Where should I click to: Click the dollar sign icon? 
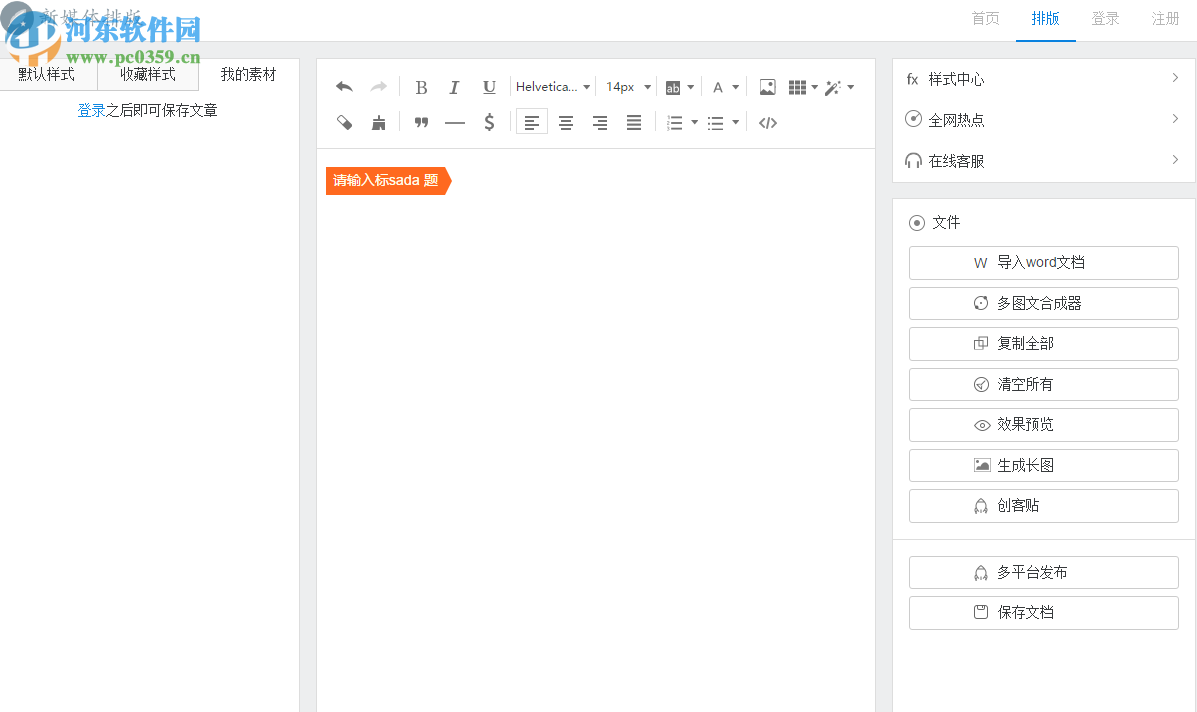click(489, 122)
